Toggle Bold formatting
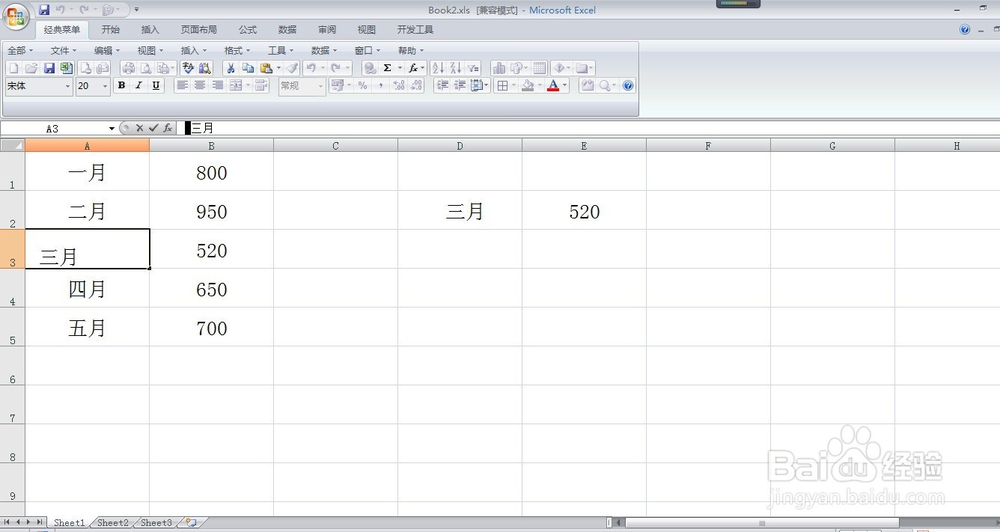This screenshot has height=532, width=1000. (x=121, y=85)
